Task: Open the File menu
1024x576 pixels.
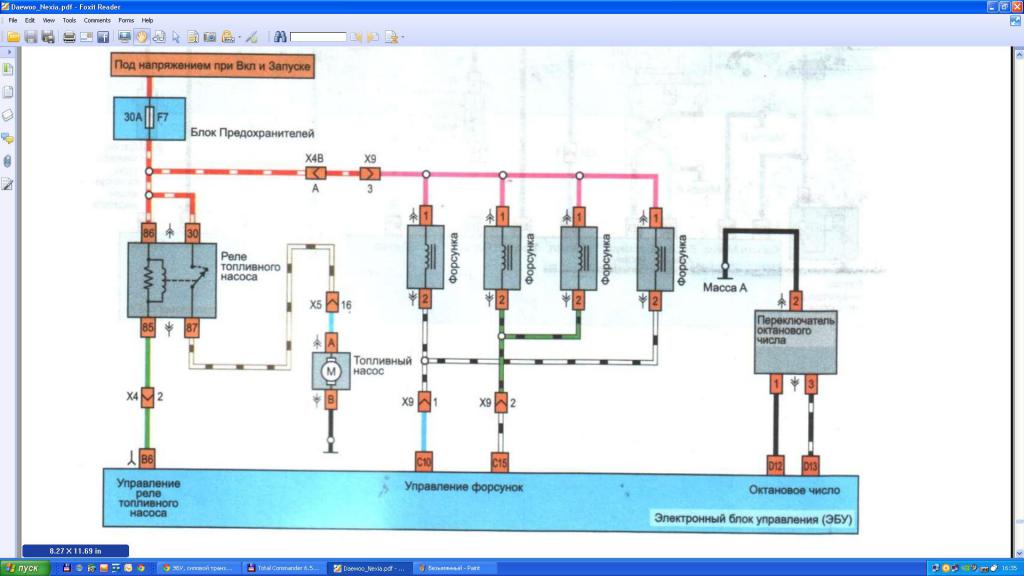Action: [x=13, y=20]
